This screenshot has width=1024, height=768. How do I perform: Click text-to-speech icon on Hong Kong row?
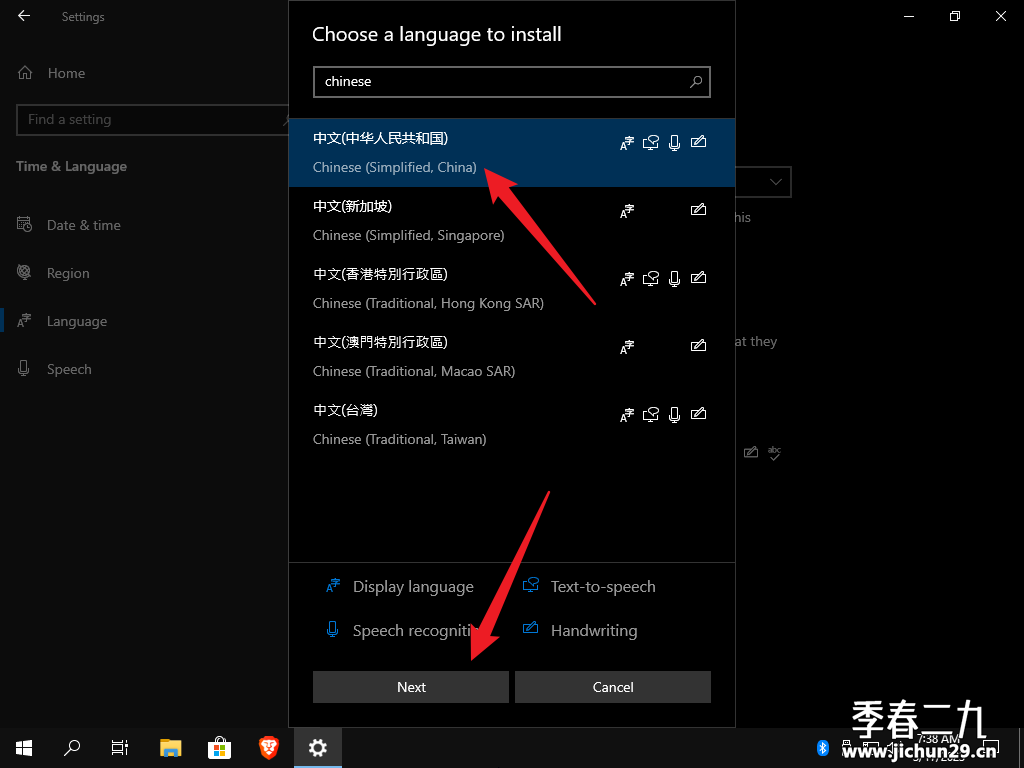coord(650,278)
